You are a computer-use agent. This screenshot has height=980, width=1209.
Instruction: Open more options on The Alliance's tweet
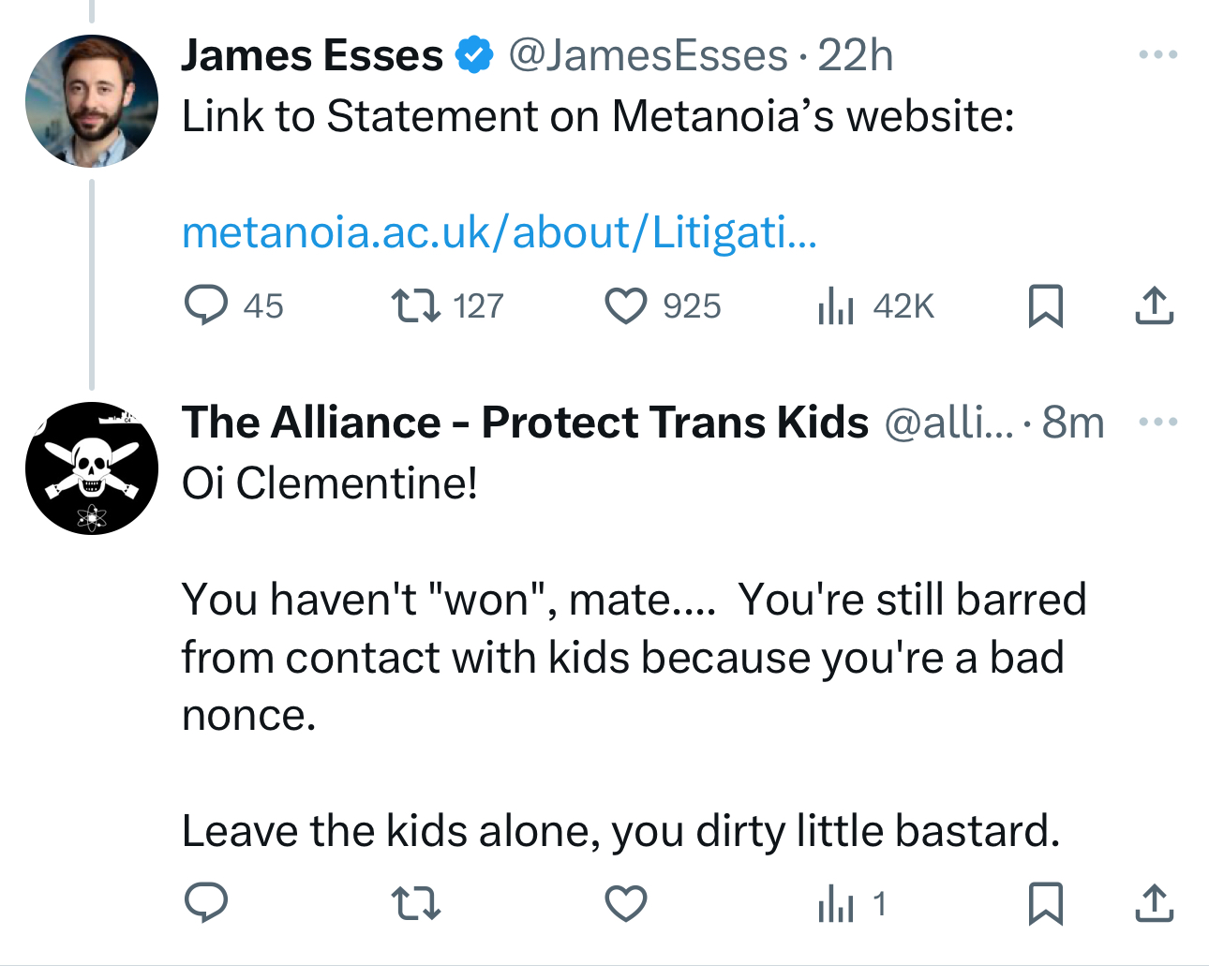pos(1158,422)
